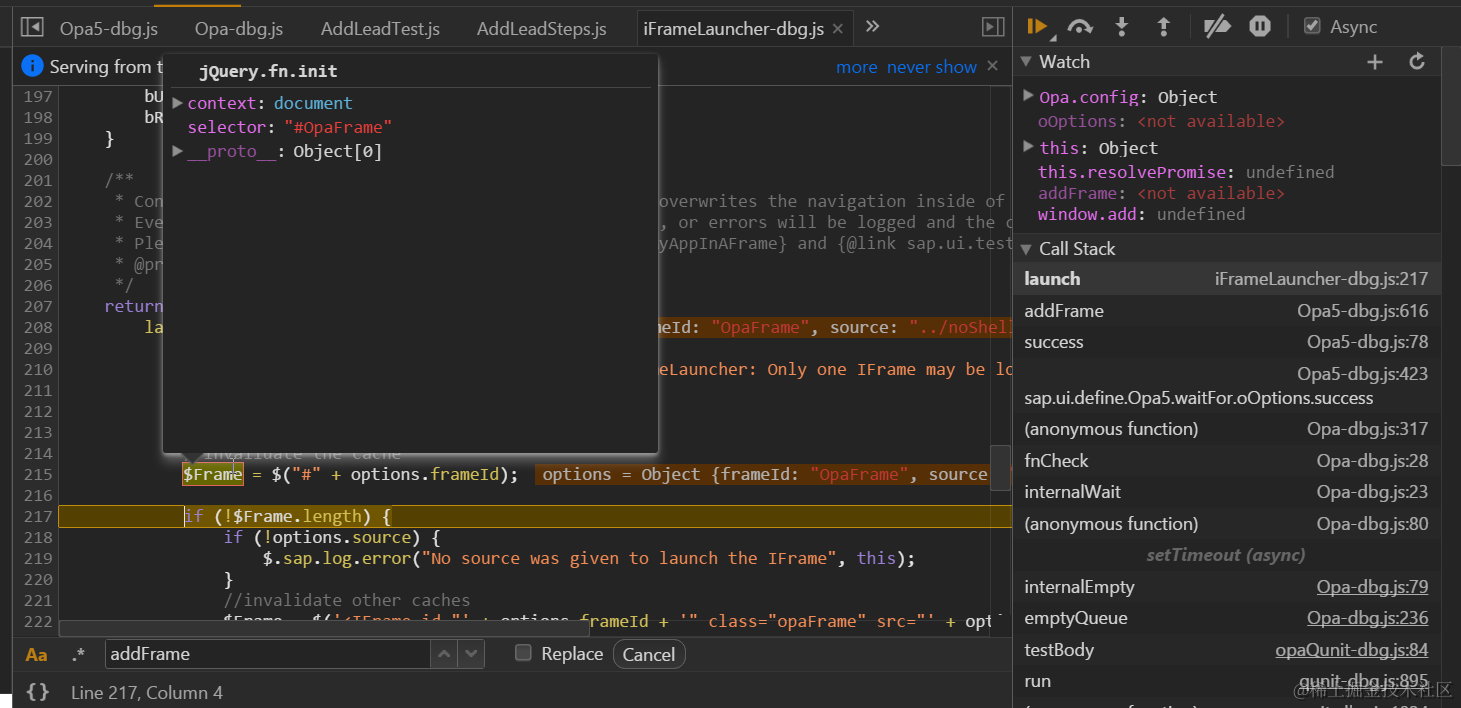Go to next search match
Screen dimensions: 1461x708
pos(472,654)
